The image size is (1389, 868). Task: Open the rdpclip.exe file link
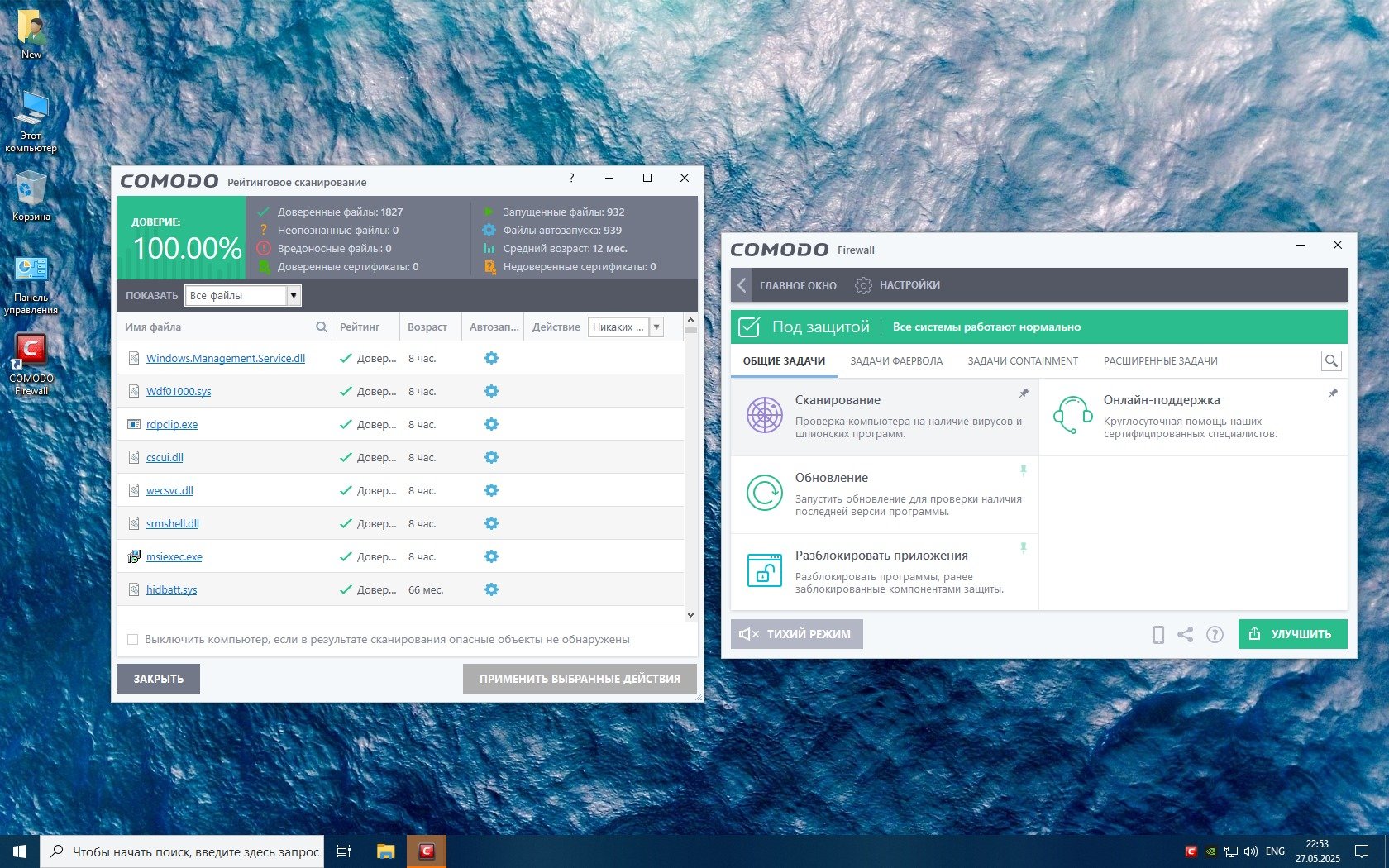click(172, 424)
